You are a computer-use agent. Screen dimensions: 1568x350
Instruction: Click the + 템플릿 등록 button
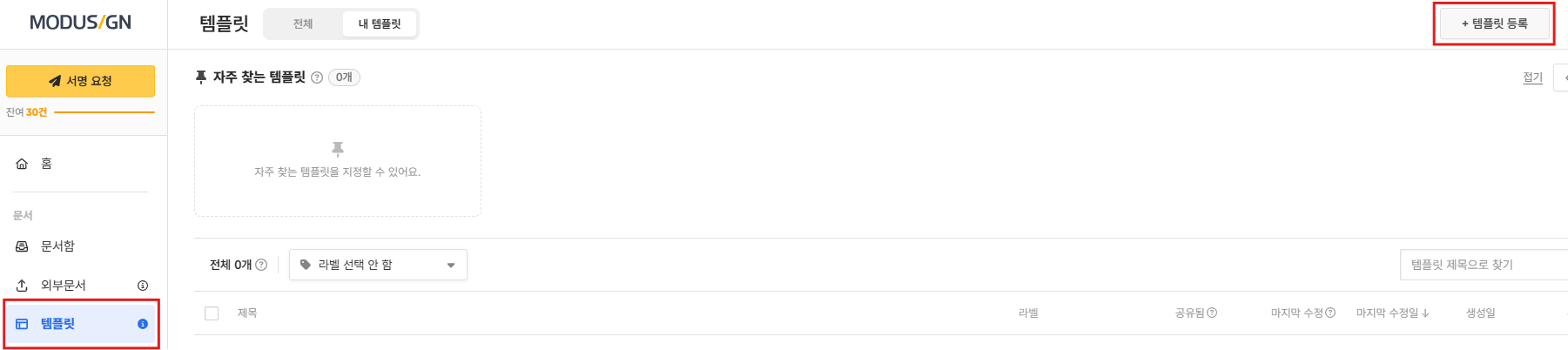pyautogui.click(x=1494, y=24)
